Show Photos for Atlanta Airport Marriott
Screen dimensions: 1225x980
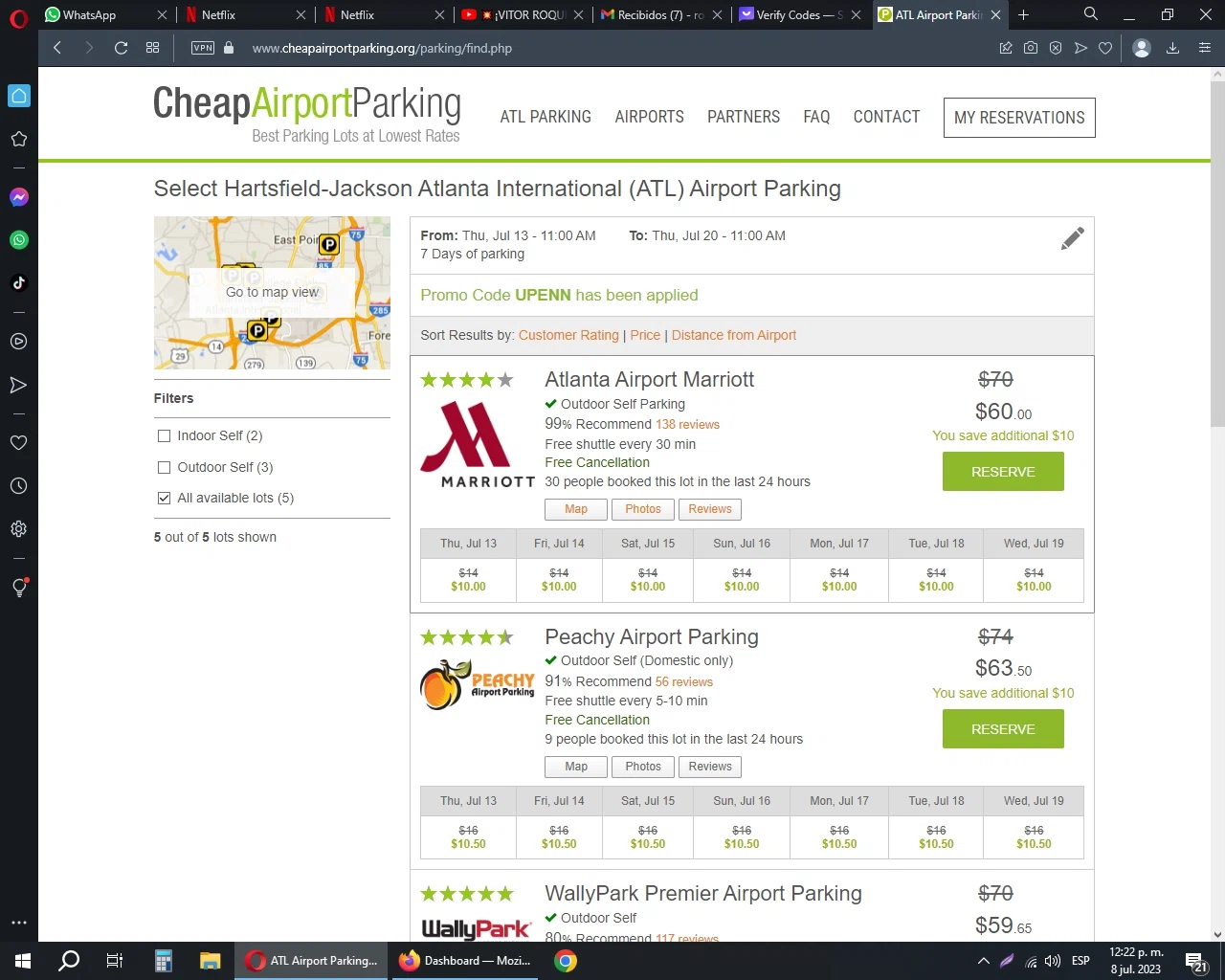click(643, 509)
